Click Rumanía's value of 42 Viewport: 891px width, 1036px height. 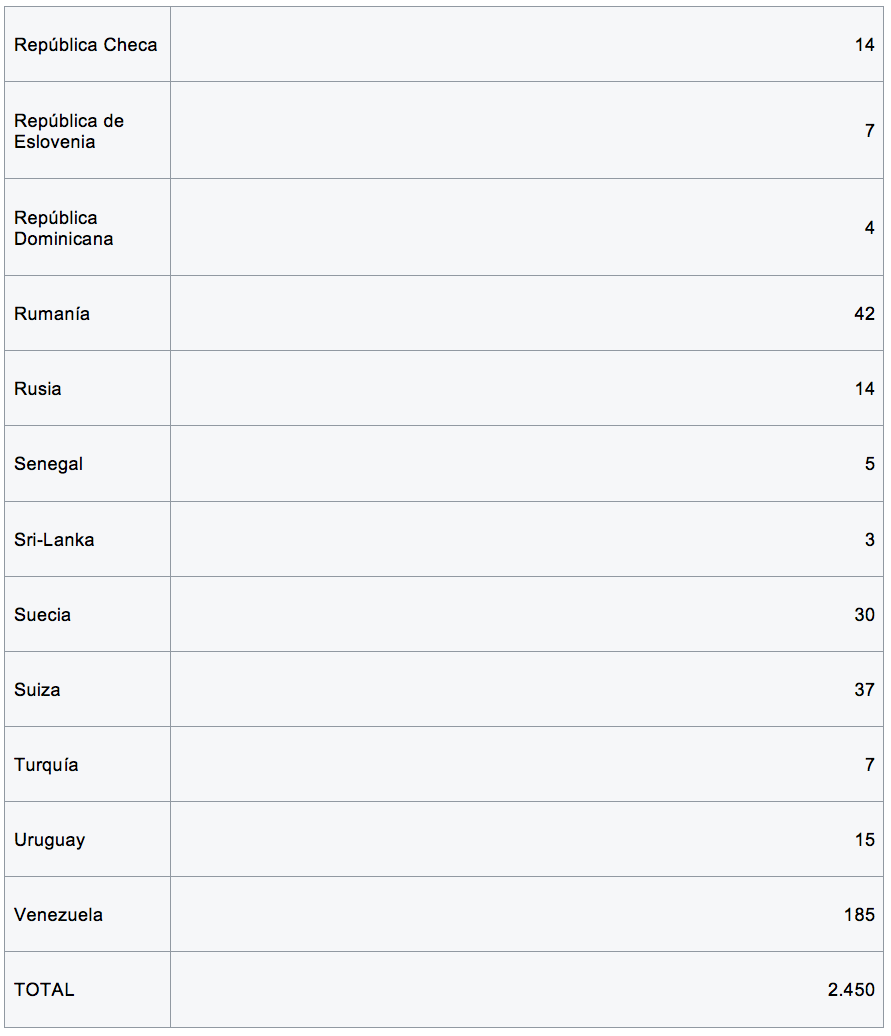864,314
